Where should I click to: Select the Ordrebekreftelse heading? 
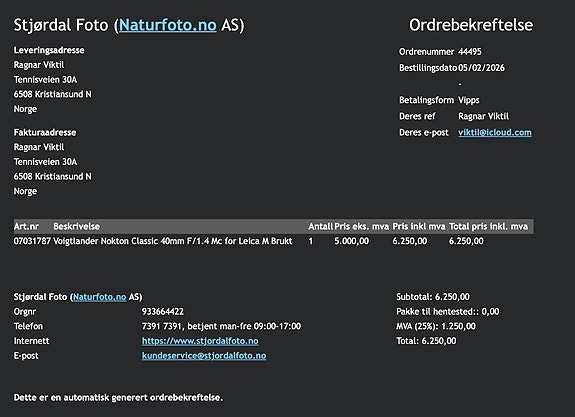click(x=471, y=25)
